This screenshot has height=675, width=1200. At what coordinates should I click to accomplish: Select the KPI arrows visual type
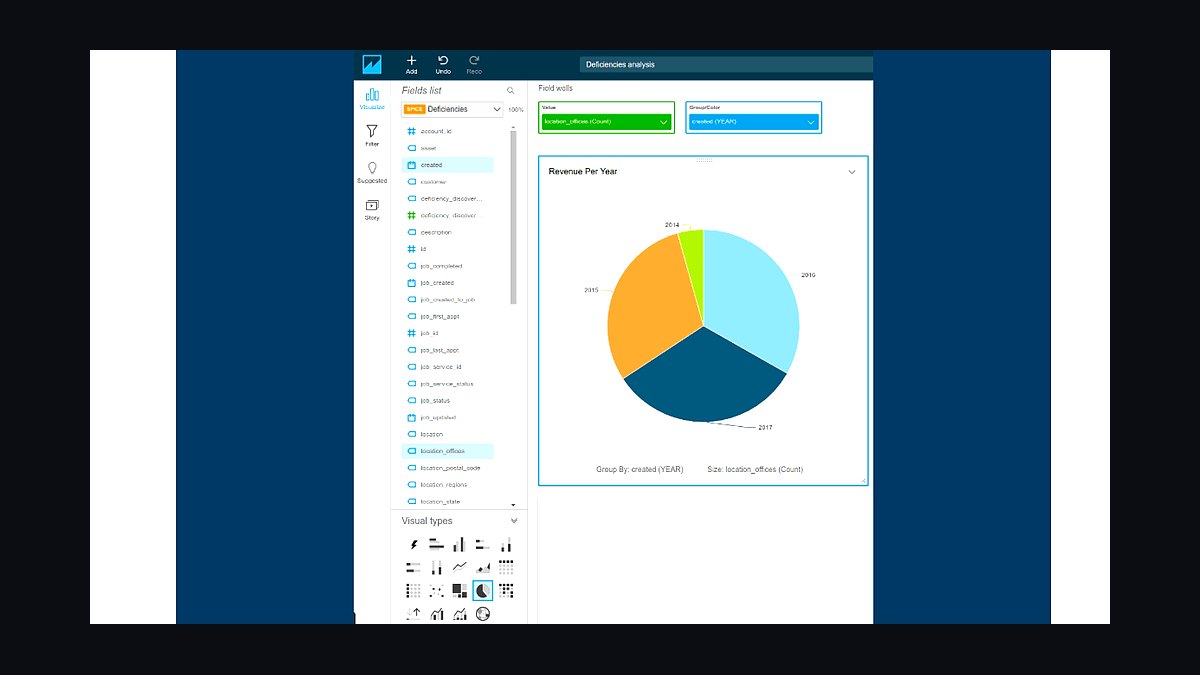[x=413, y=613]
